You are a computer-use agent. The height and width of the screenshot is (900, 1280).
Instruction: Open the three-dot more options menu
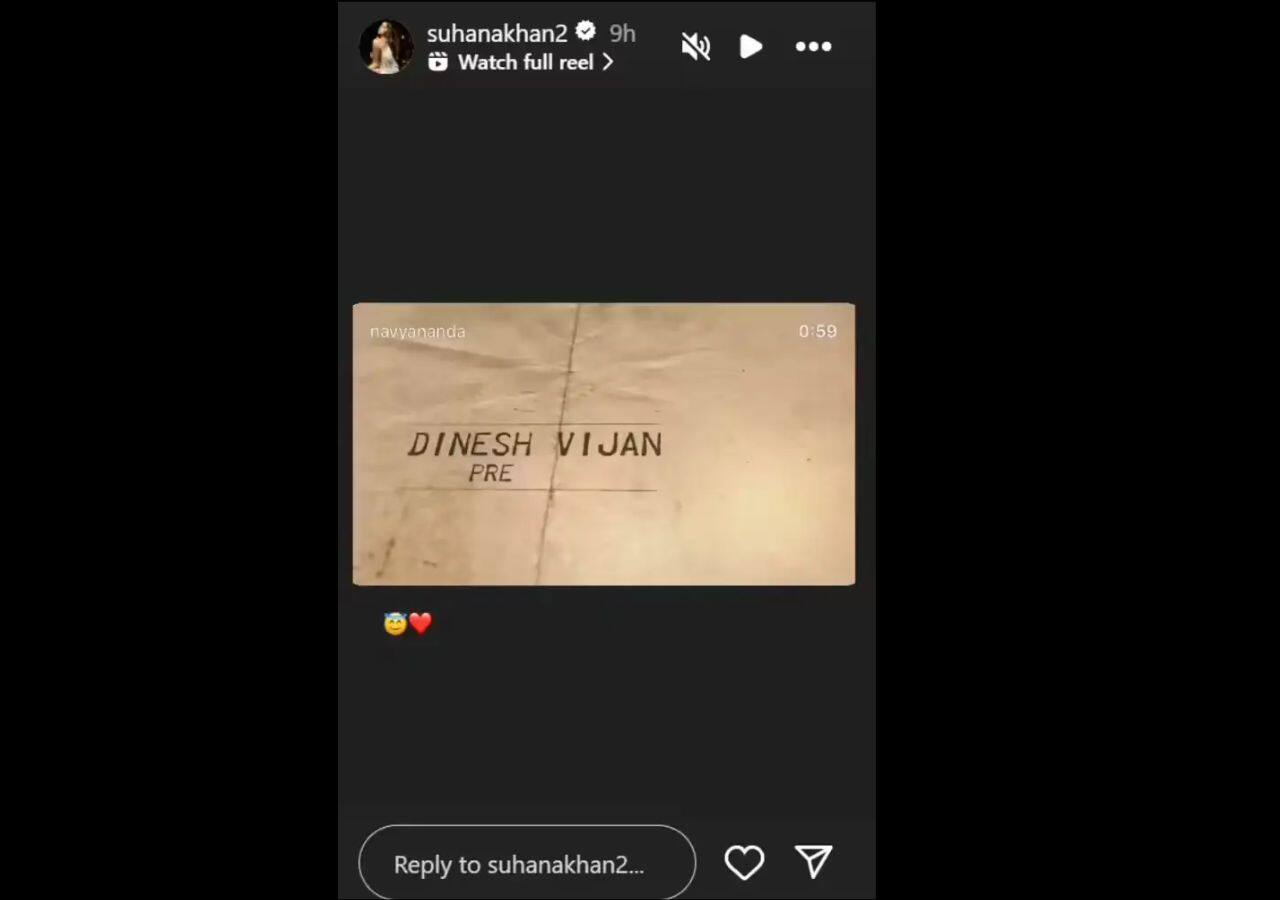(813, 46)
